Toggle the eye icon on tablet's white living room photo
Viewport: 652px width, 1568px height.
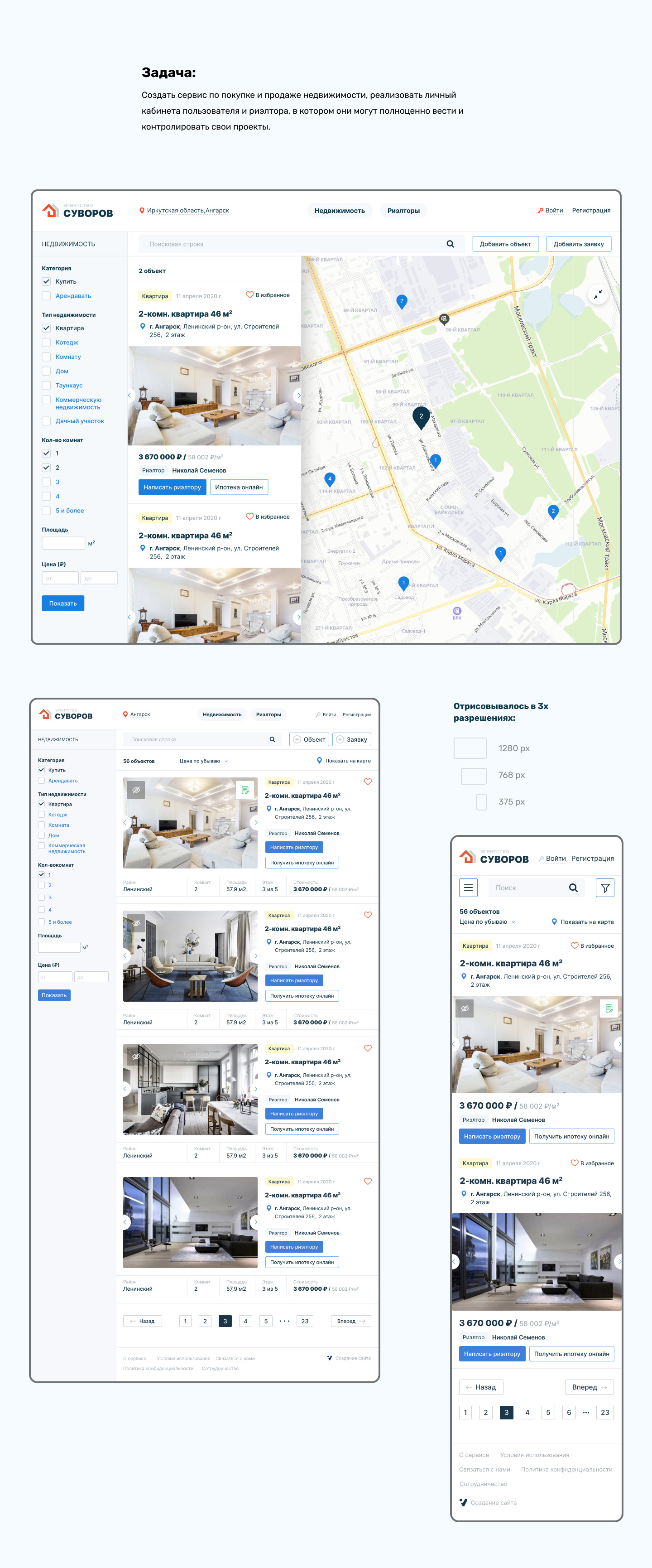(x=136, y=790)
